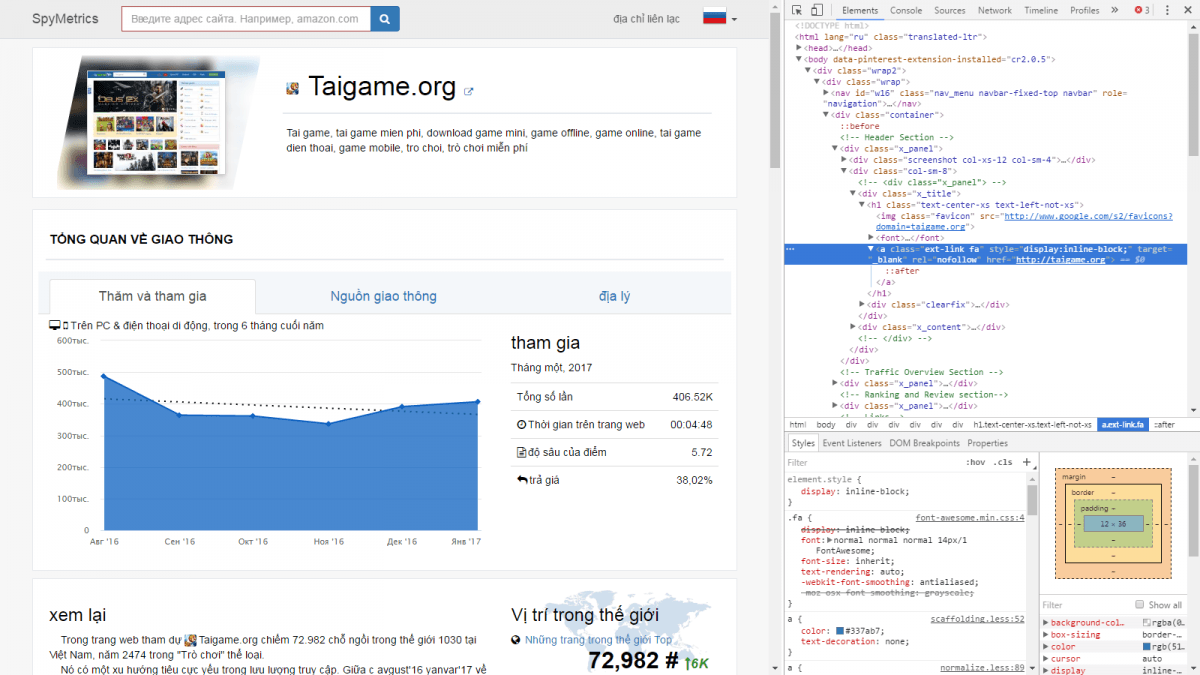
Task: Open the Russian flag language dropdown
Action: tap(720, 18)
